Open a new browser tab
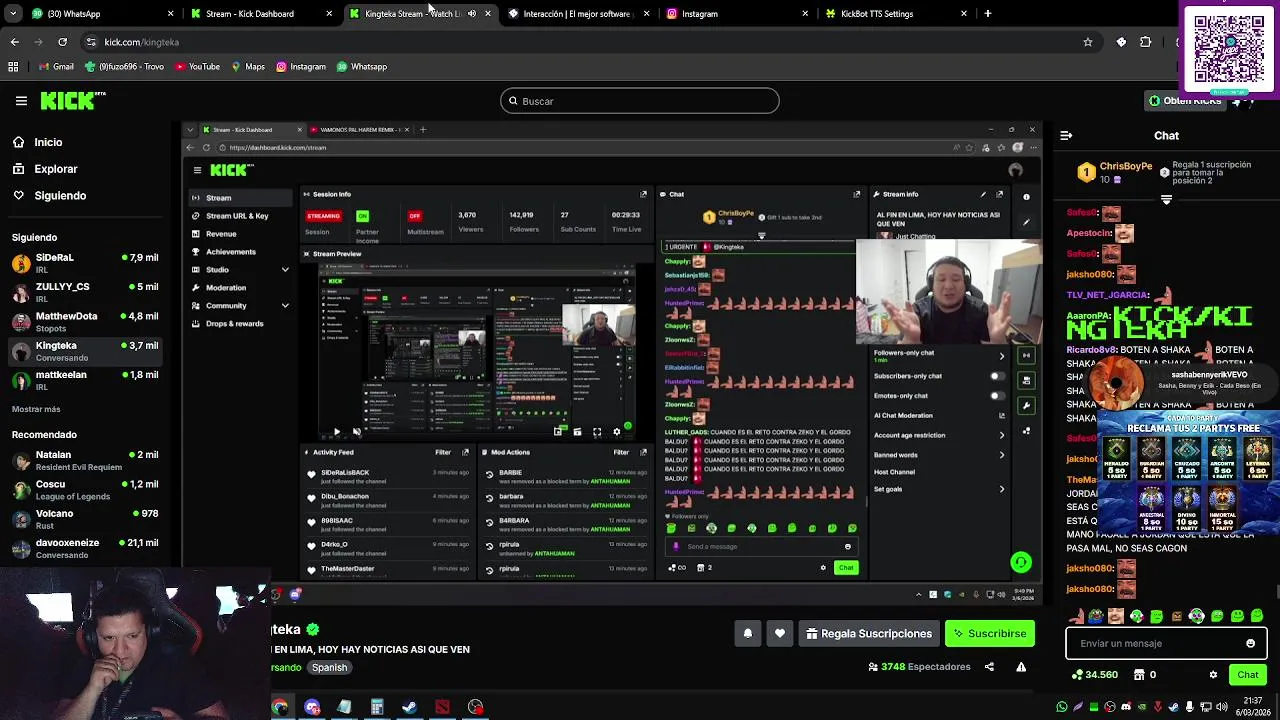This screenshot has height=720, width=1280. tap(988, 14)
